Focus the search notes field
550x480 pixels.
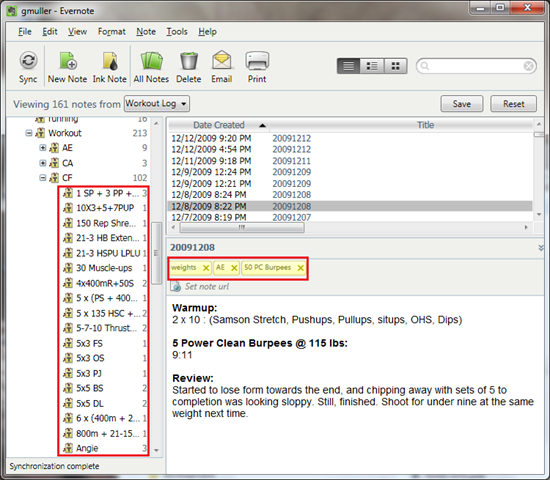pyautogui.click(x=475, y=66)
